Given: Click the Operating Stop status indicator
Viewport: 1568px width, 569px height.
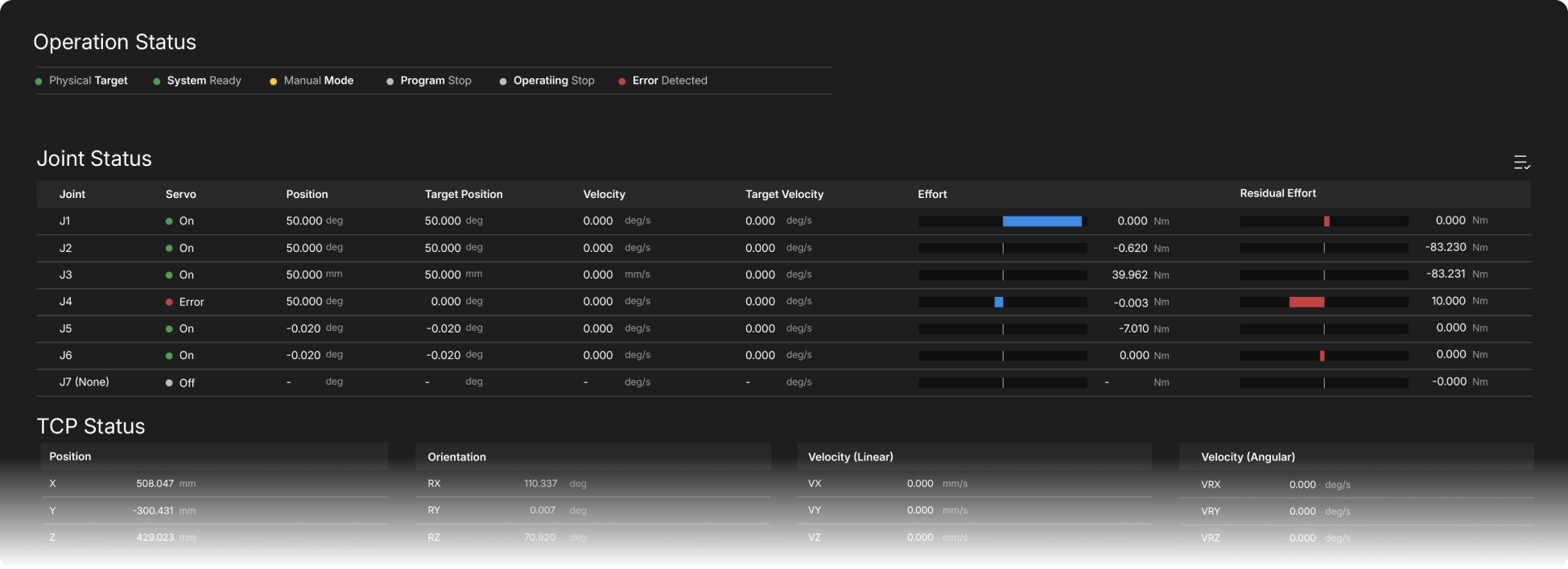Looking at the screenshot, I should click(x=547, y=80).
